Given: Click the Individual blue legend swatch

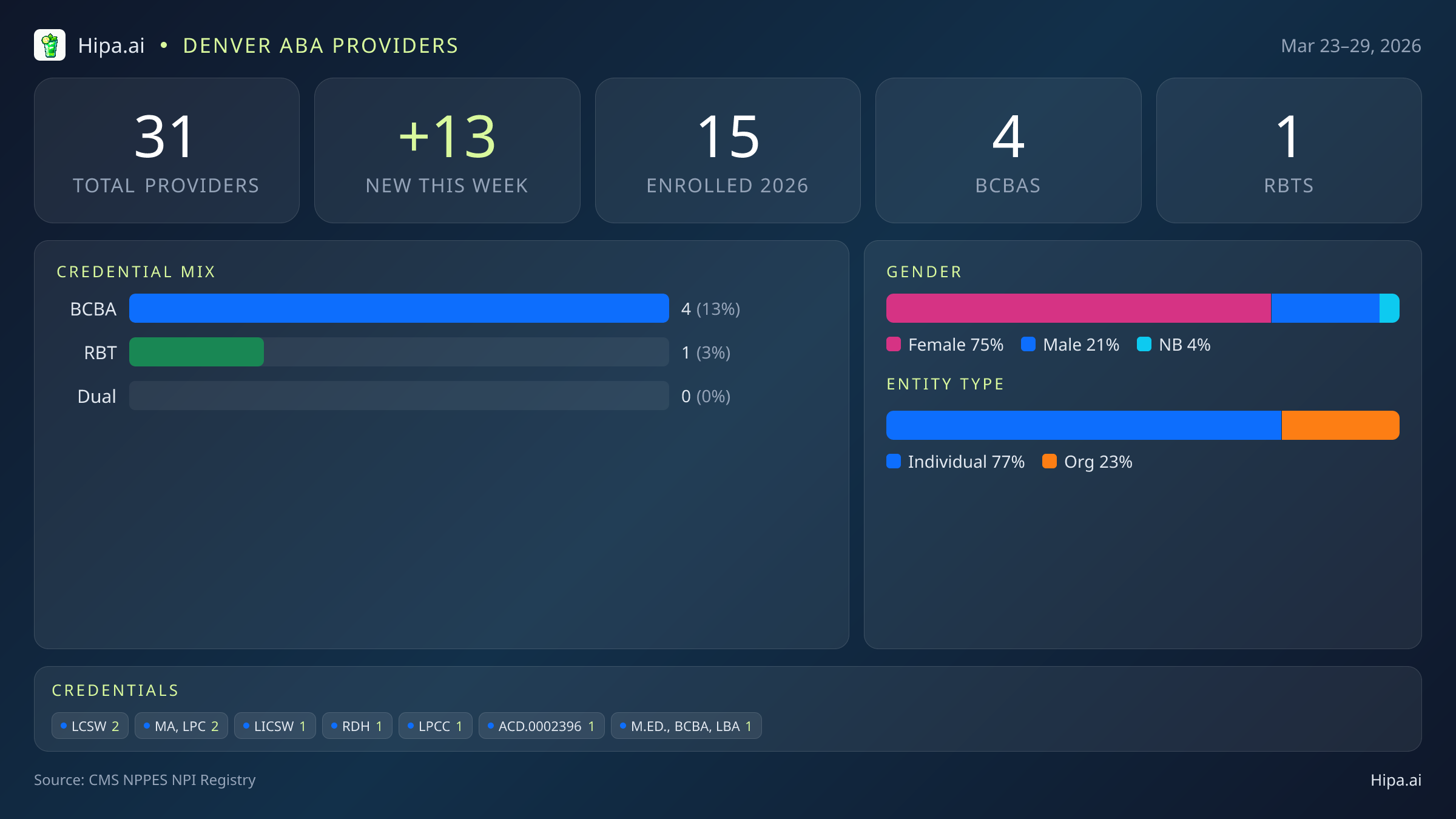Looking at the screenshot, I should click(x=894, y=462).
